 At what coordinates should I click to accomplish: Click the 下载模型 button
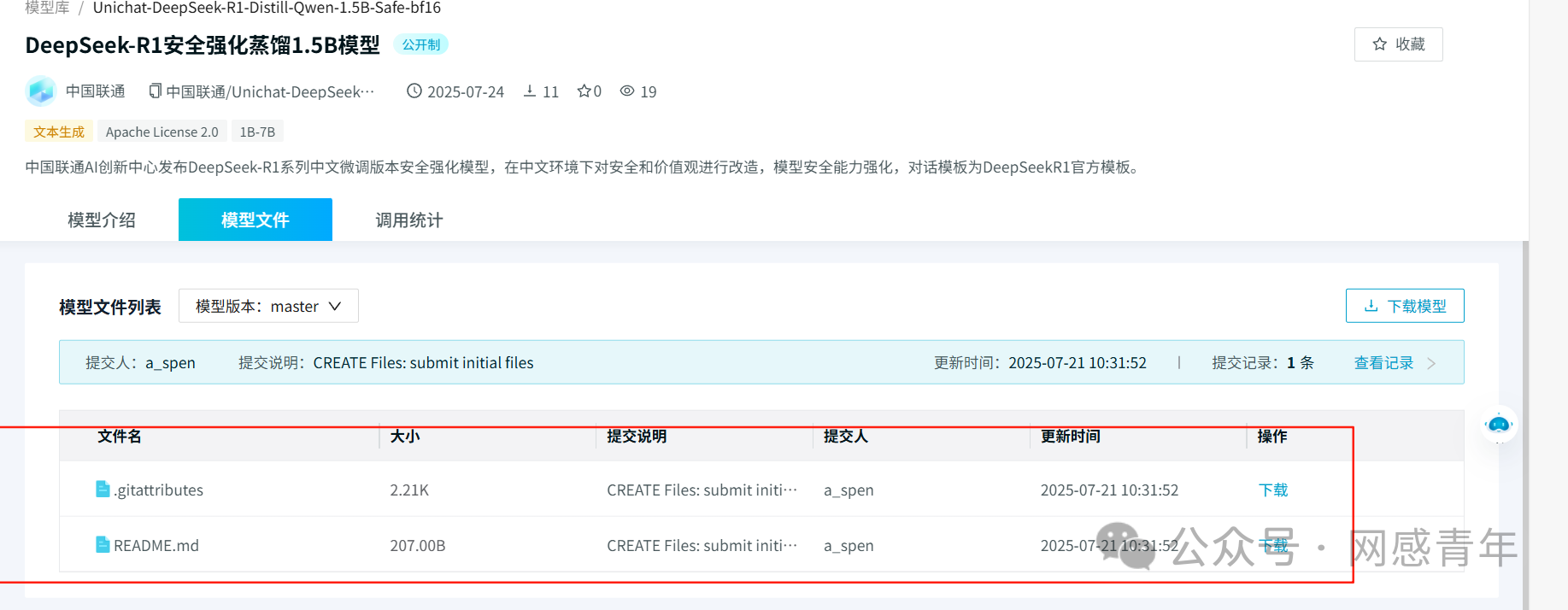1405,306
